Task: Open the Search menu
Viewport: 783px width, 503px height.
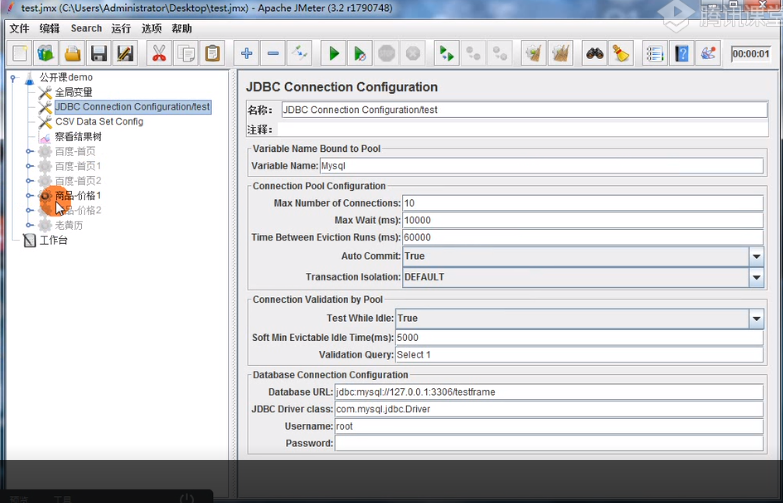Action: pos(86,28)
